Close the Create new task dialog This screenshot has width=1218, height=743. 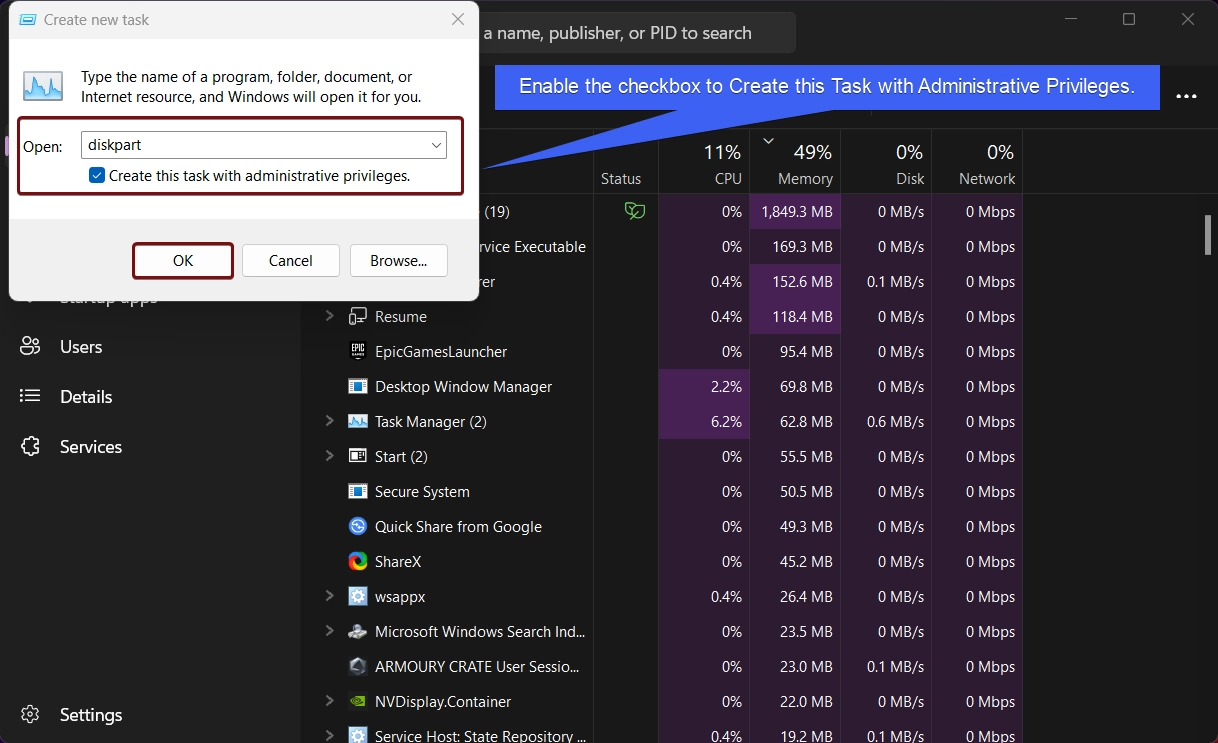tap(457, 19)
